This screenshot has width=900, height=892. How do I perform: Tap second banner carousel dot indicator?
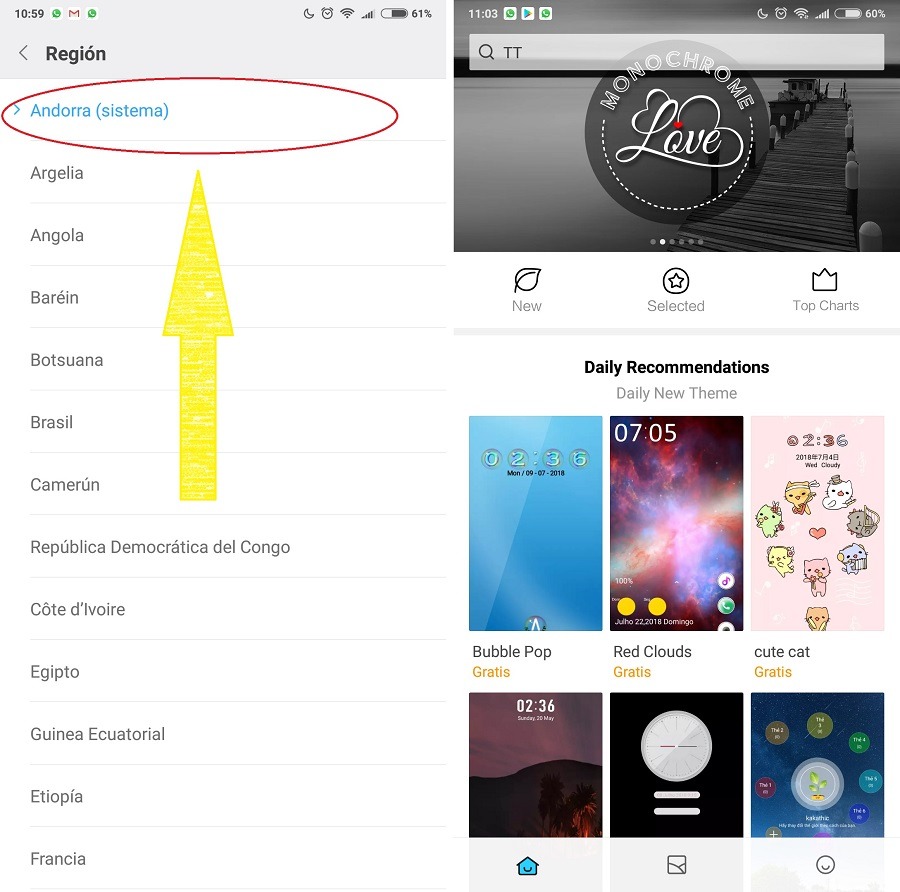(x=662, y=242)
